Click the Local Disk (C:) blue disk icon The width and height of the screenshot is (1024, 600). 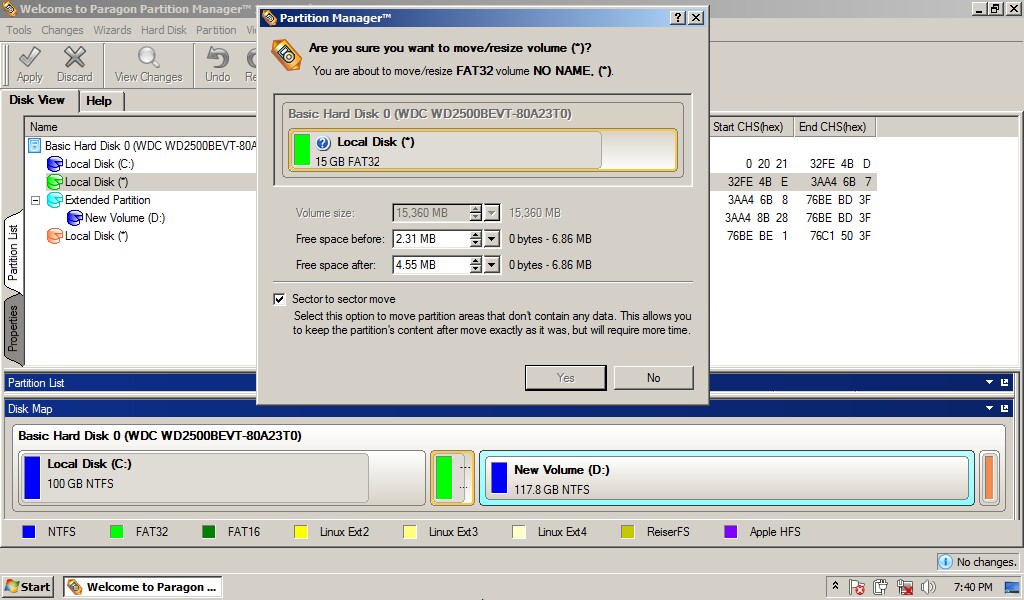tap(55, 164)
